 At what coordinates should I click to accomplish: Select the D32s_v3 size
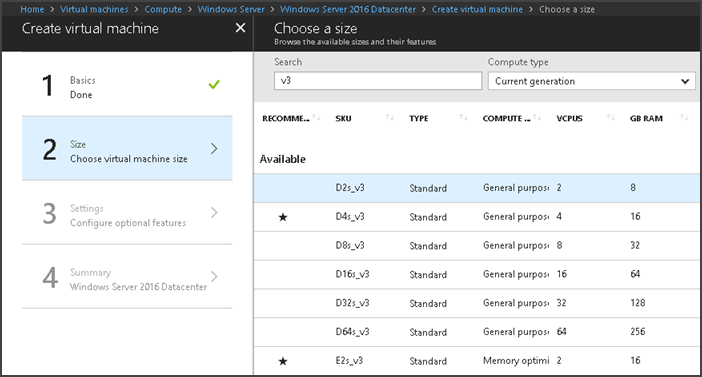(x=478, y=303)
